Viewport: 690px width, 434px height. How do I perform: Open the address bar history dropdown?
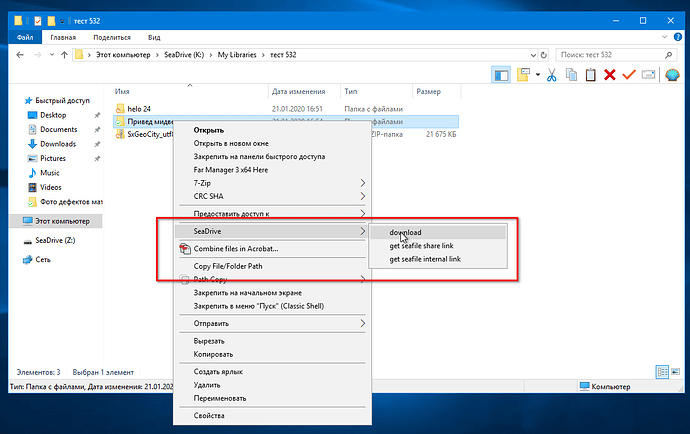click(533, 55)
